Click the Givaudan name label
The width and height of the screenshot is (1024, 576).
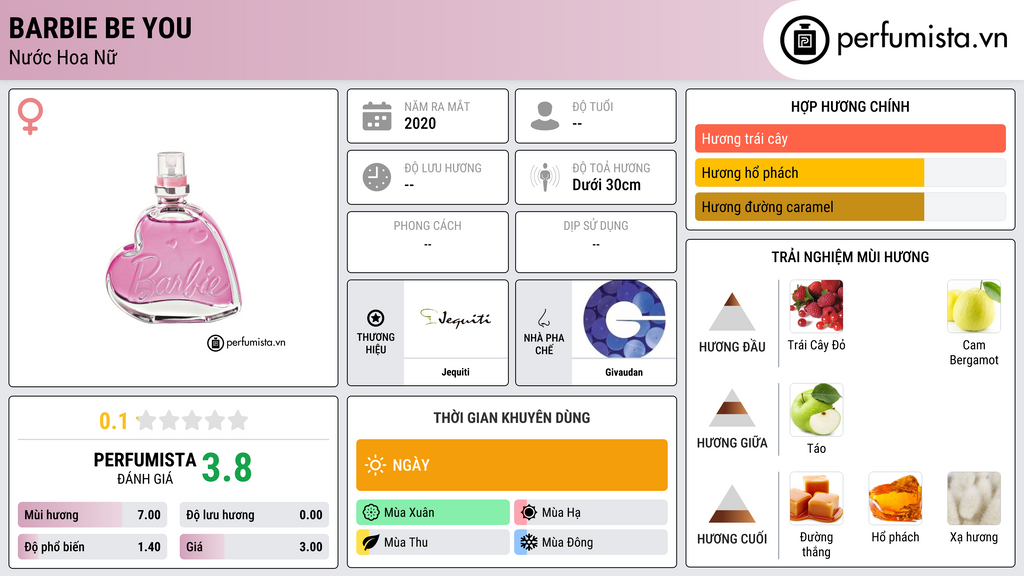624,372
